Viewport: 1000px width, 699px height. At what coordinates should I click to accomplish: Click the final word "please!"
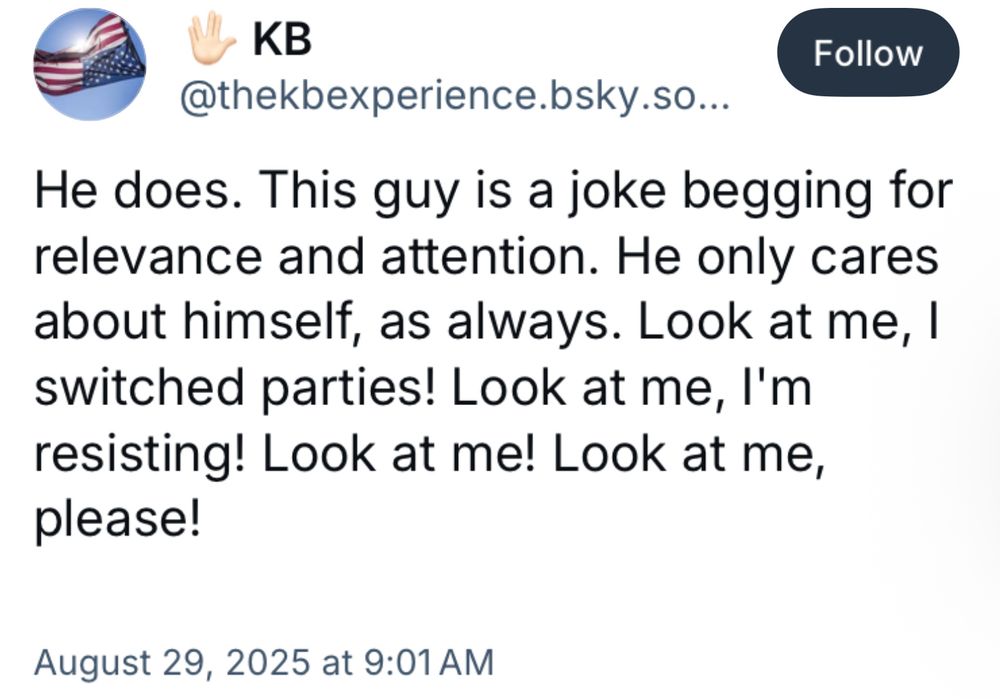pyautogui.click(x=117, y=518)
